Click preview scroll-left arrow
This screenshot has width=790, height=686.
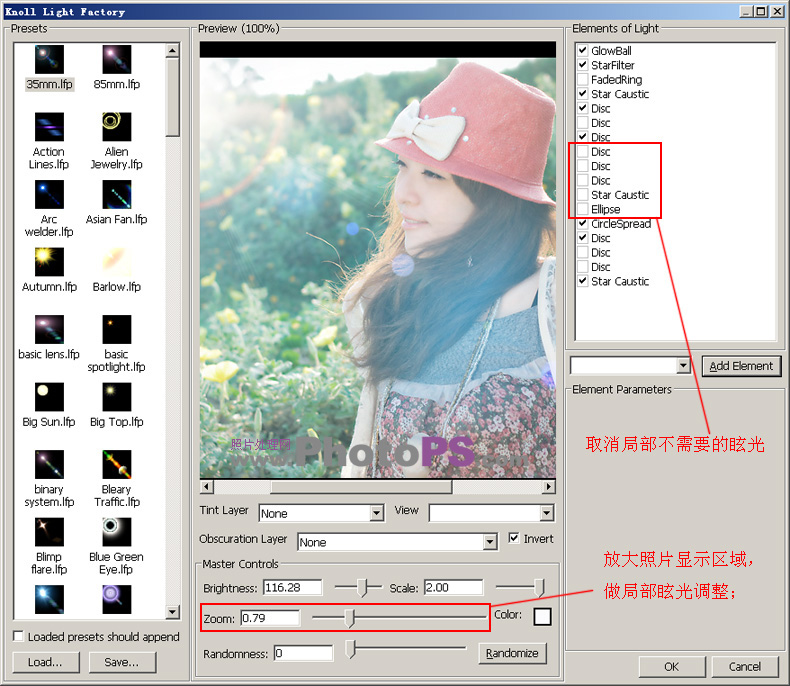(x=207, y=487)
